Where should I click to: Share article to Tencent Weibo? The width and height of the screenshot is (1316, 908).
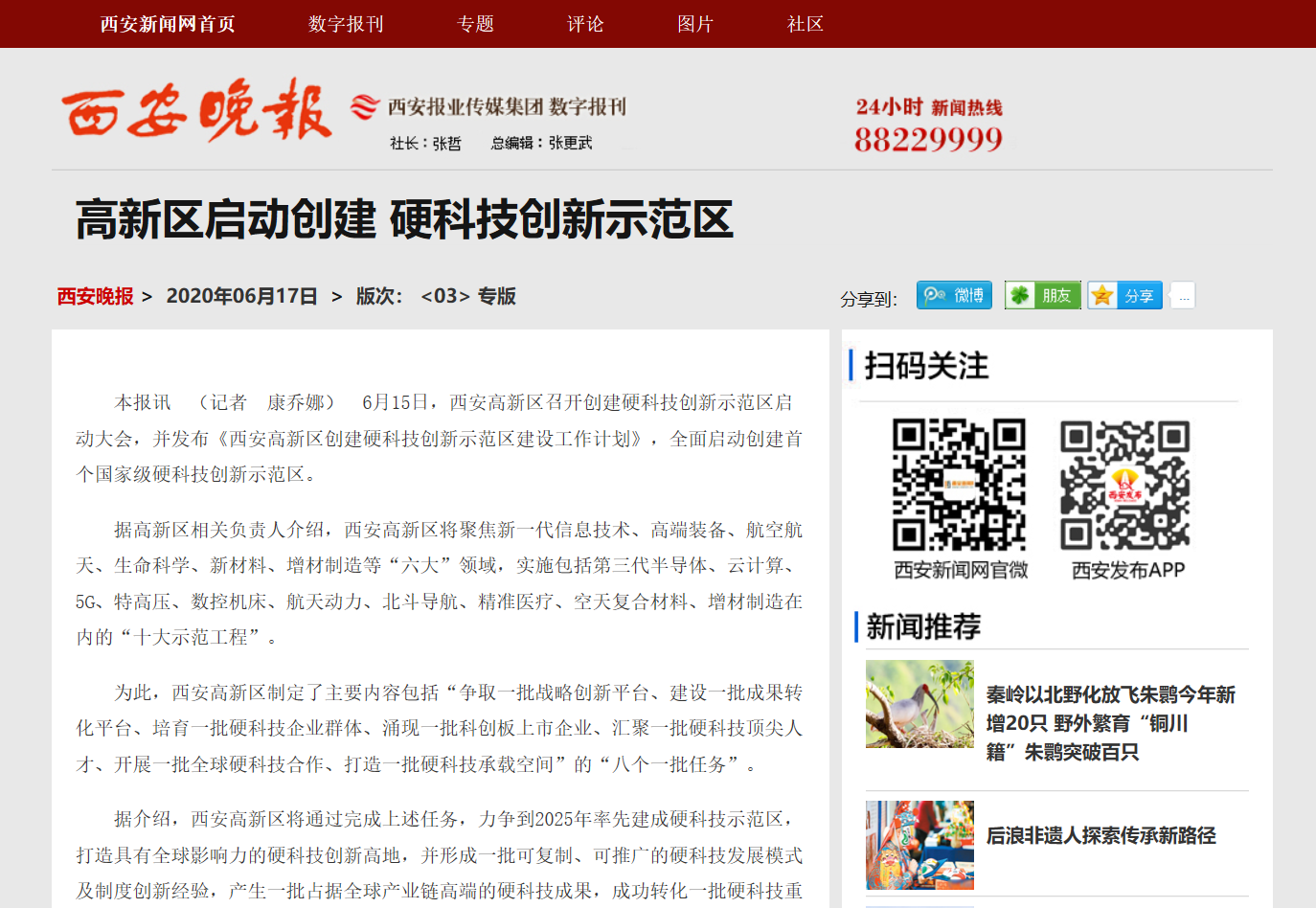coord(953,295)
